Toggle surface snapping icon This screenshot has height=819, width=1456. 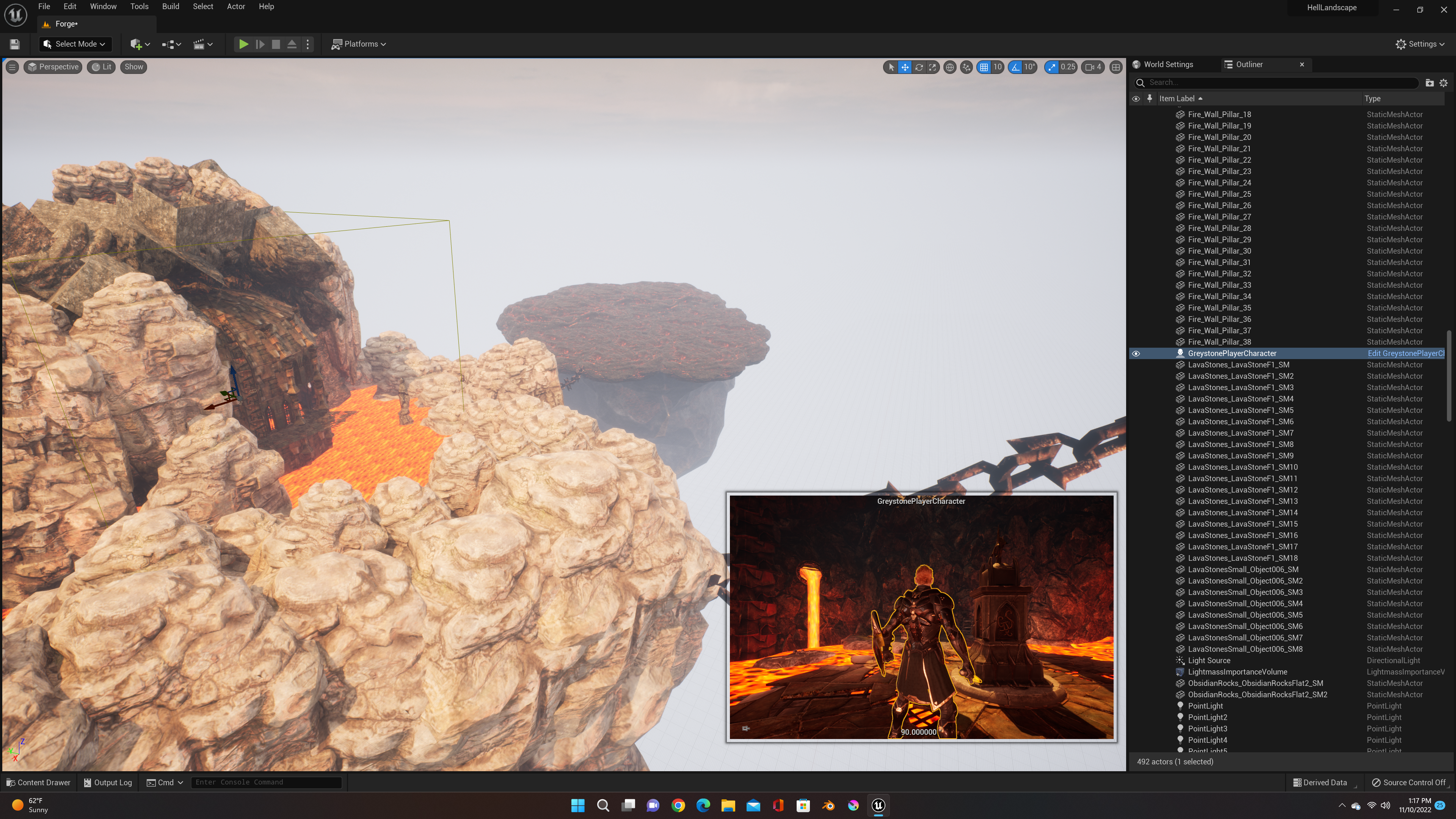click(x=966, y=67)
